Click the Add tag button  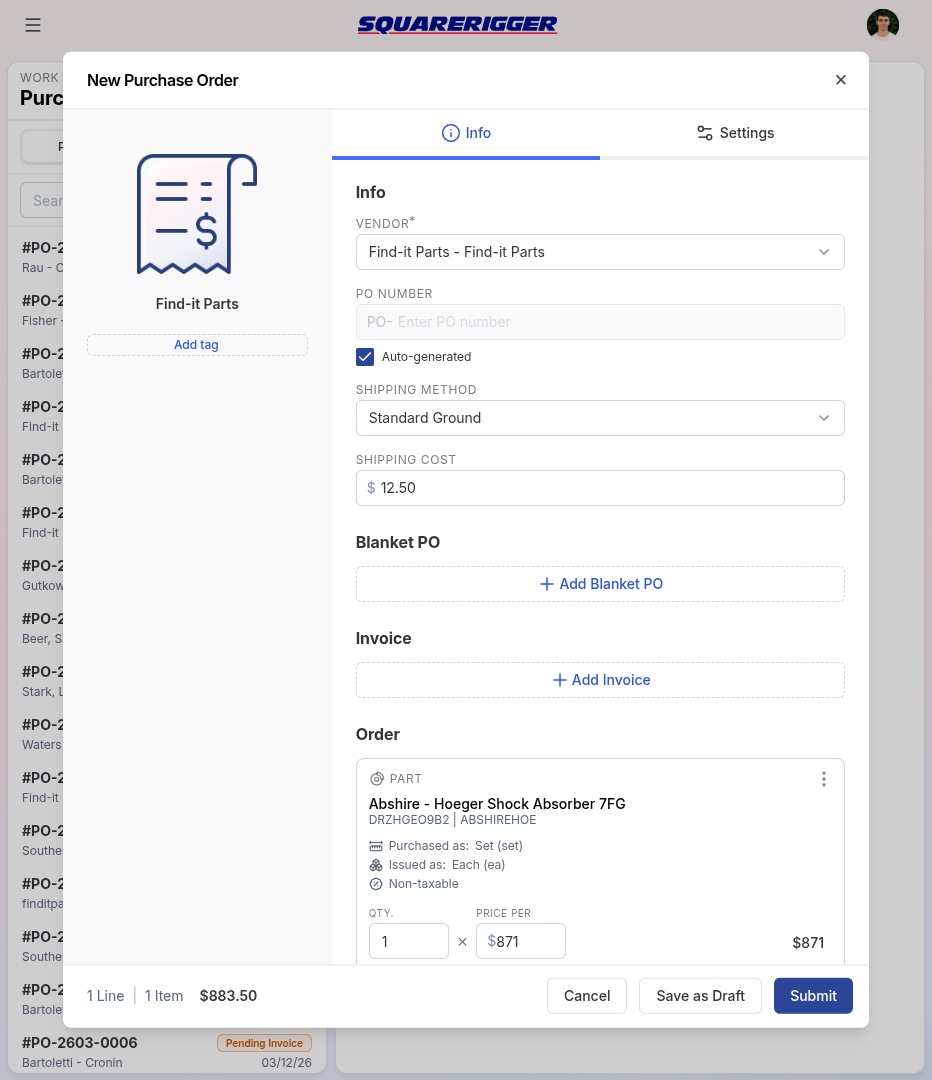[x=197, y=345]
